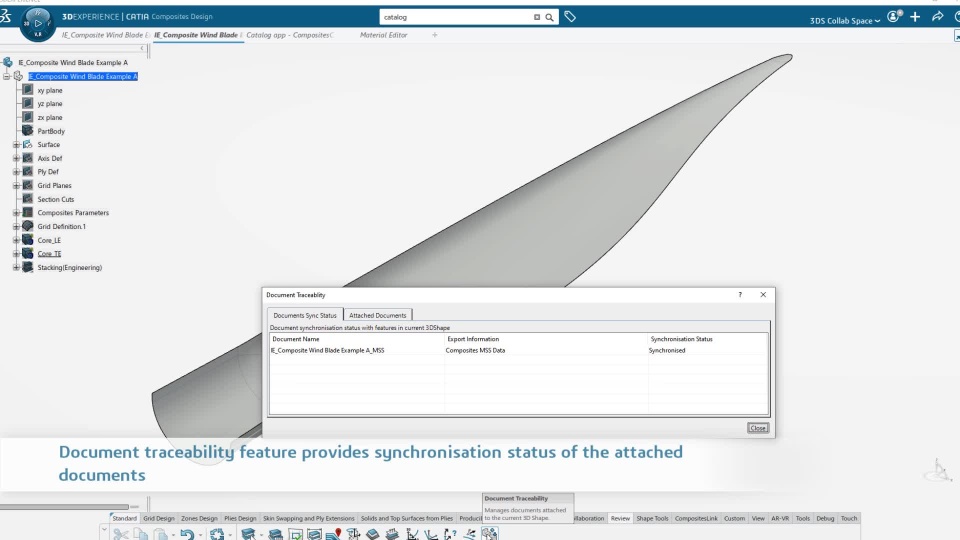
Task: Expand the Core_LE node
Action: point(17,240)
